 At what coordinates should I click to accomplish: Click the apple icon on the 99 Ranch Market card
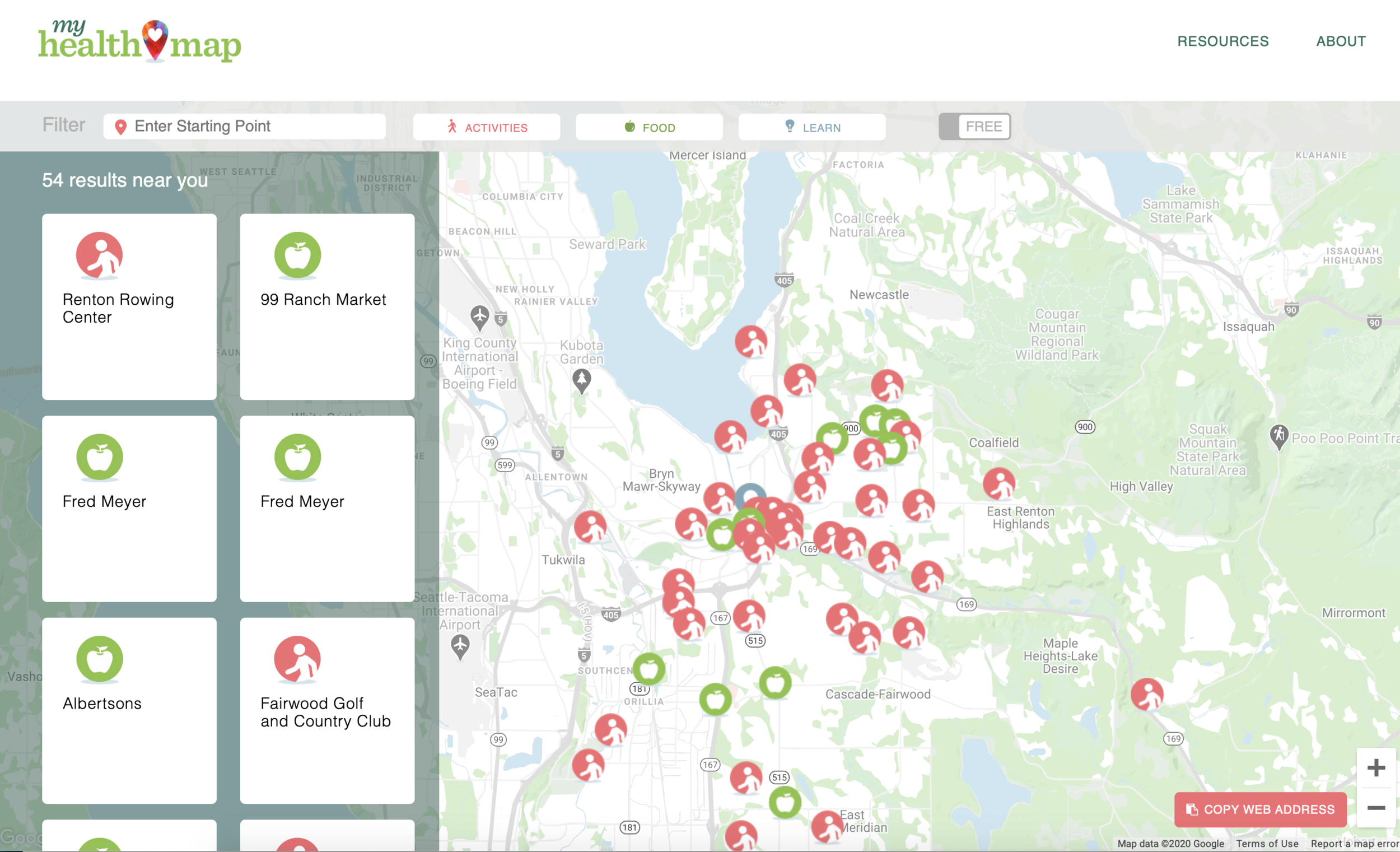pos(298,255)
